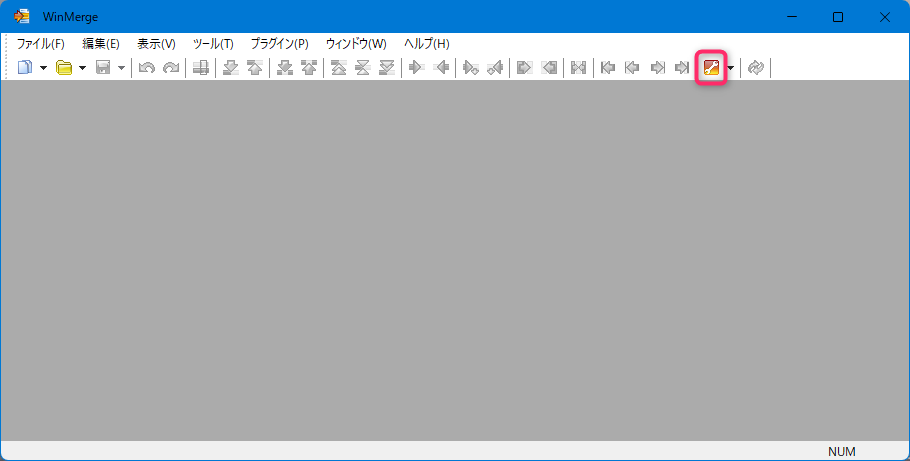Click right arrow icon with thin right bar
The width and height of the screenshot is (910, 461).
pyautogui.click(x=657, y=68)
